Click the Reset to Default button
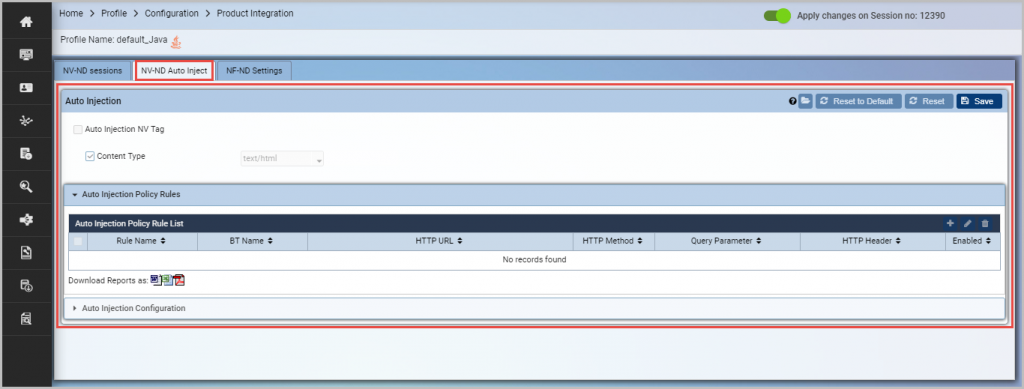The height and width of the screenshot is (389, 1024). (x=858, y=101)
